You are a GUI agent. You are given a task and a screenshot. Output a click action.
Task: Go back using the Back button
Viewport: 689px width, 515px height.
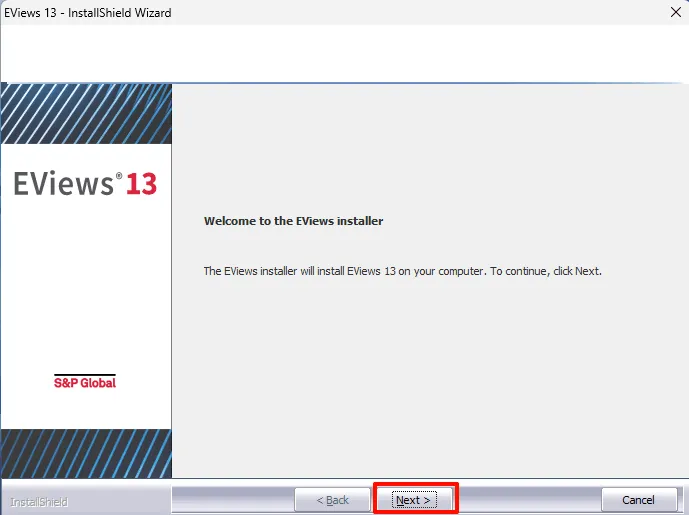(333, 500)
